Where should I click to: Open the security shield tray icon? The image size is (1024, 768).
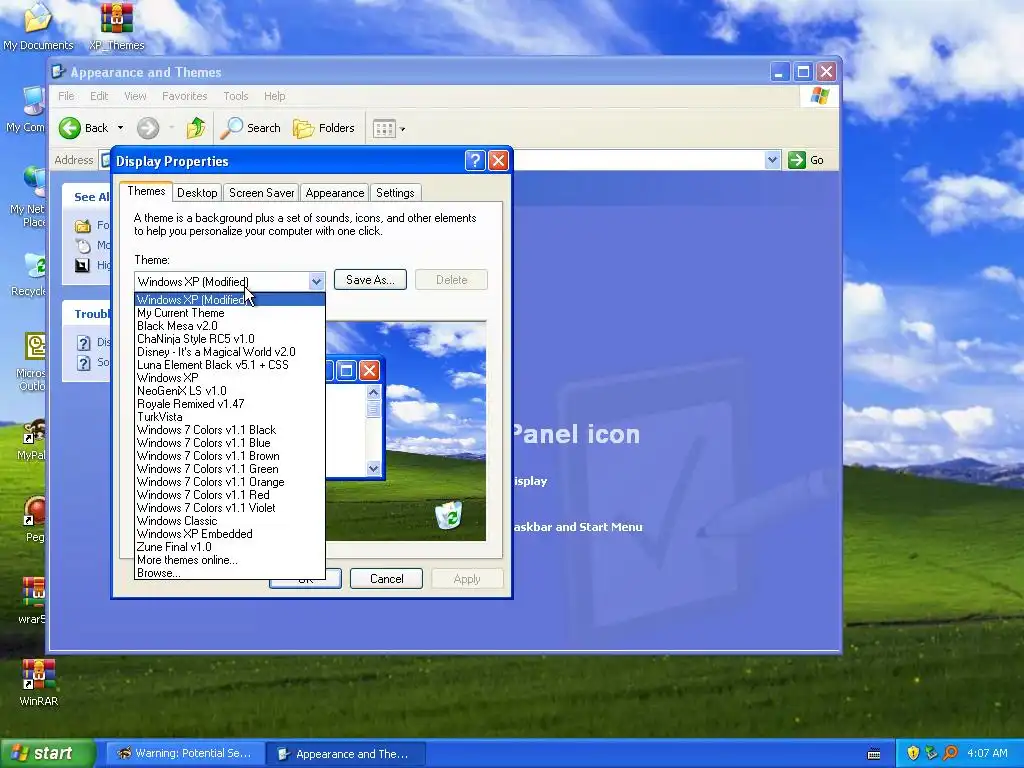point(913,753)
